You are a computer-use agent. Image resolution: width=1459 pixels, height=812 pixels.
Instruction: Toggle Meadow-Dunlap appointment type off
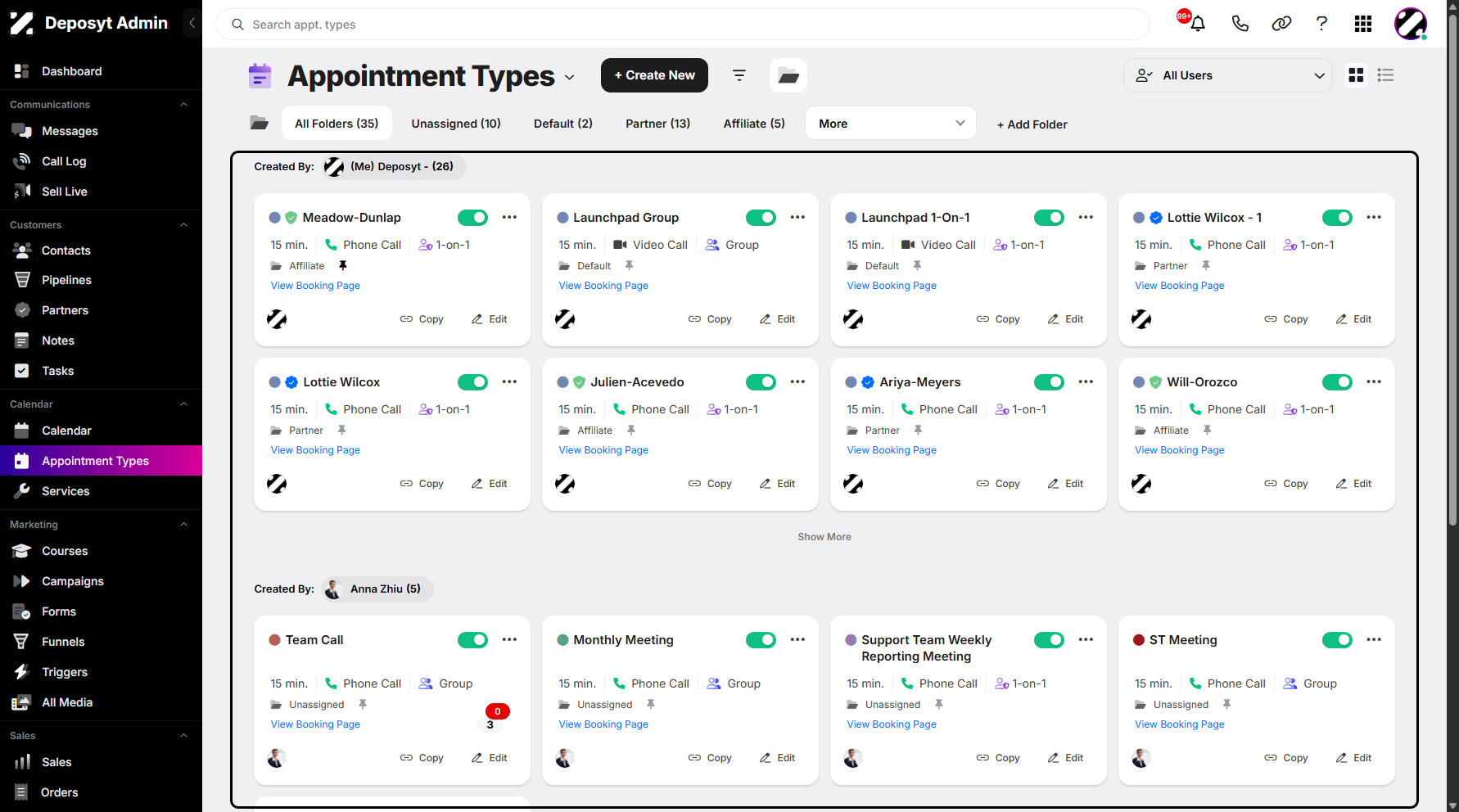[x=472, y=218]
